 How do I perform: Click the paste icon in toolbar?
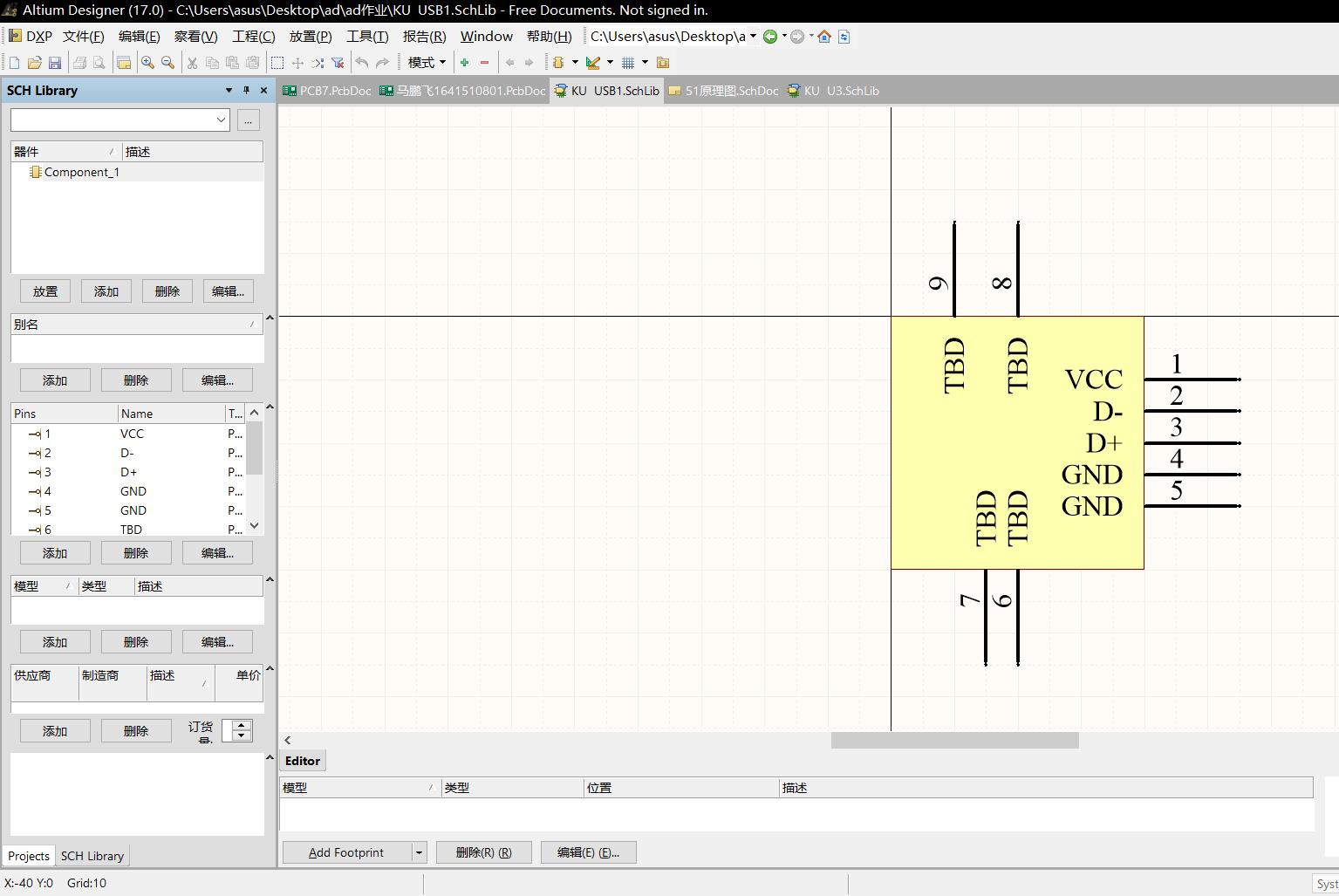[232, 63]
